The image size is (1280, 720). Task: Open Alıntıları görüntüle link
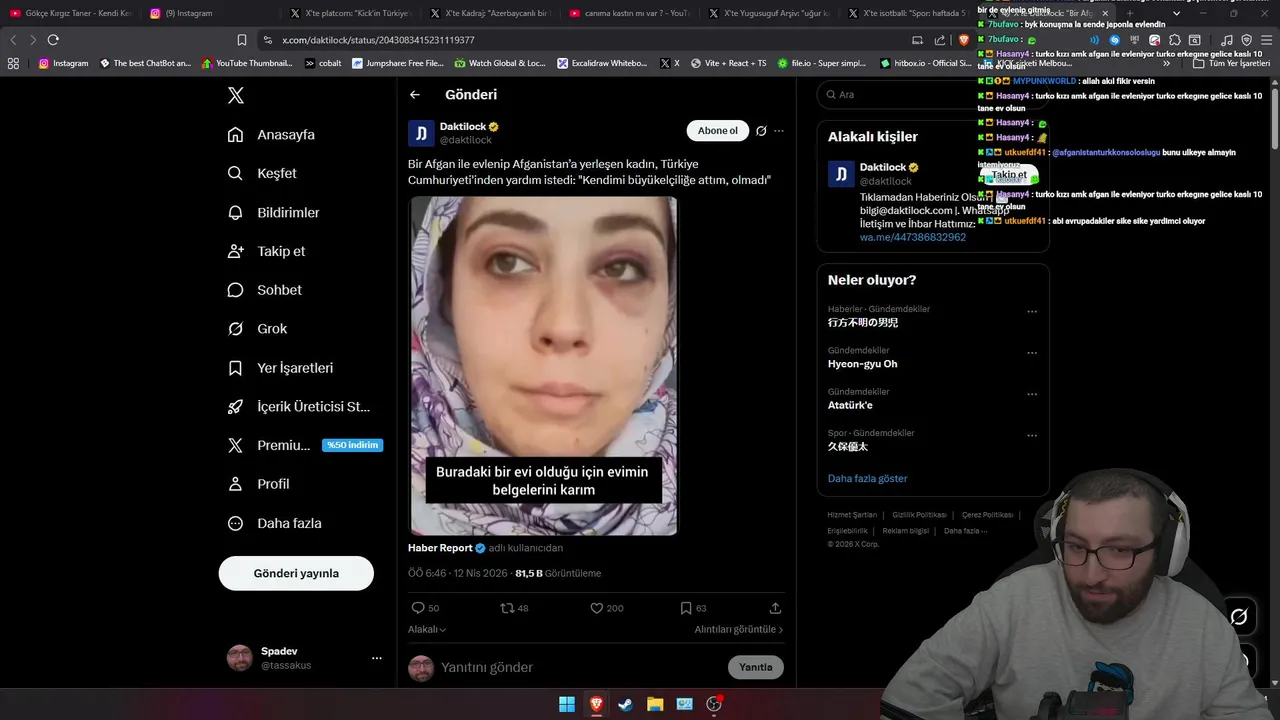pos(739,629)
